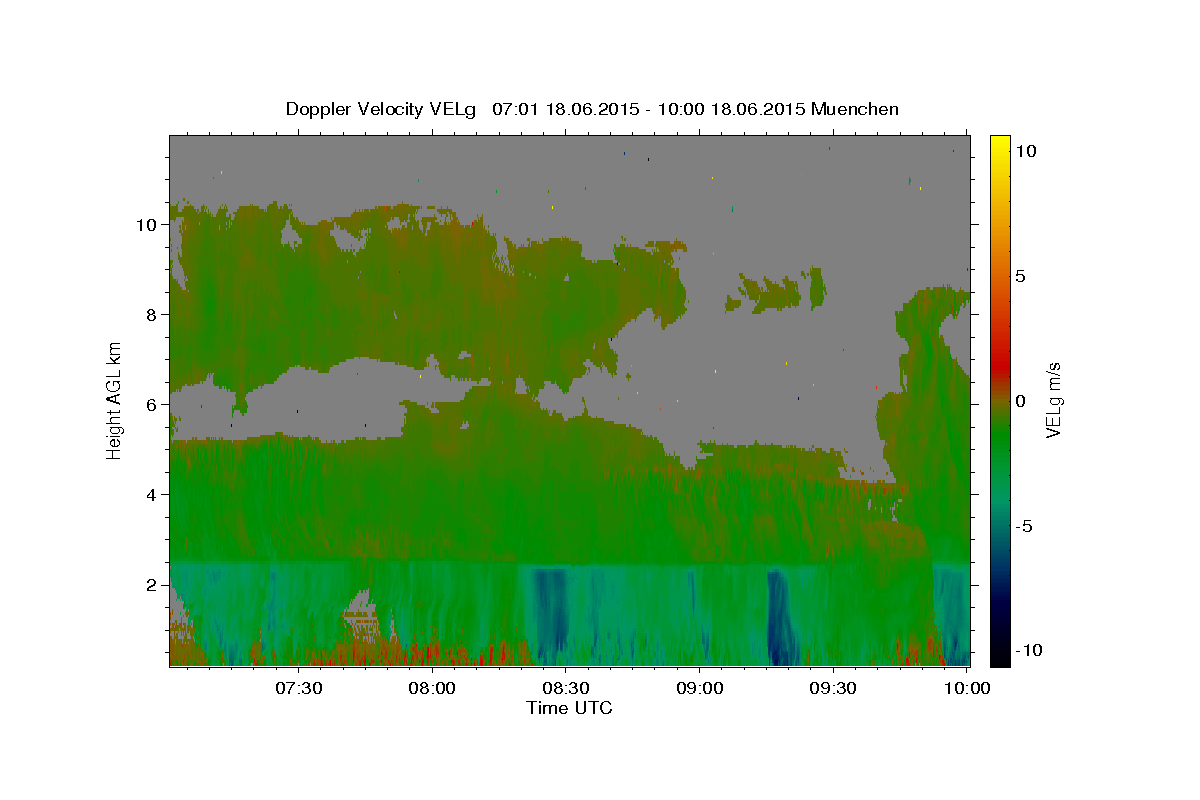
Task: Click the start date "07:01 18.06.2015" in title
Action: click(565, 109)
